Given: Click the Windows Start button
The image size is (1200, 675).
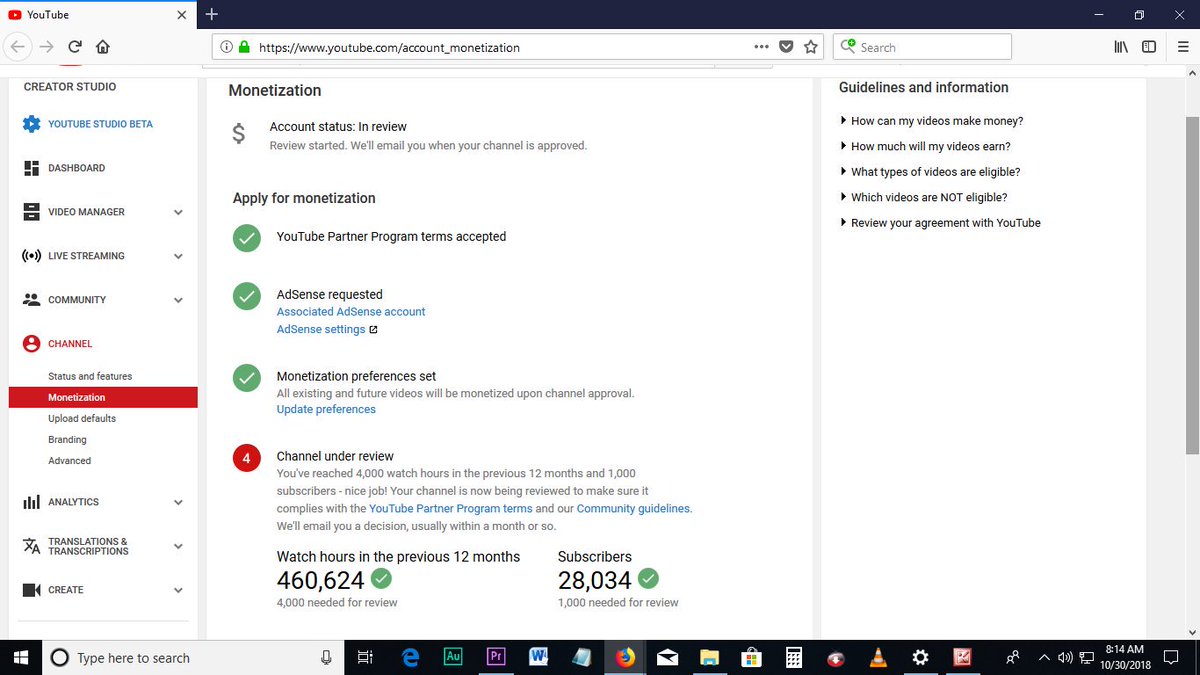Looking at the screenshot, I should 22,657.
